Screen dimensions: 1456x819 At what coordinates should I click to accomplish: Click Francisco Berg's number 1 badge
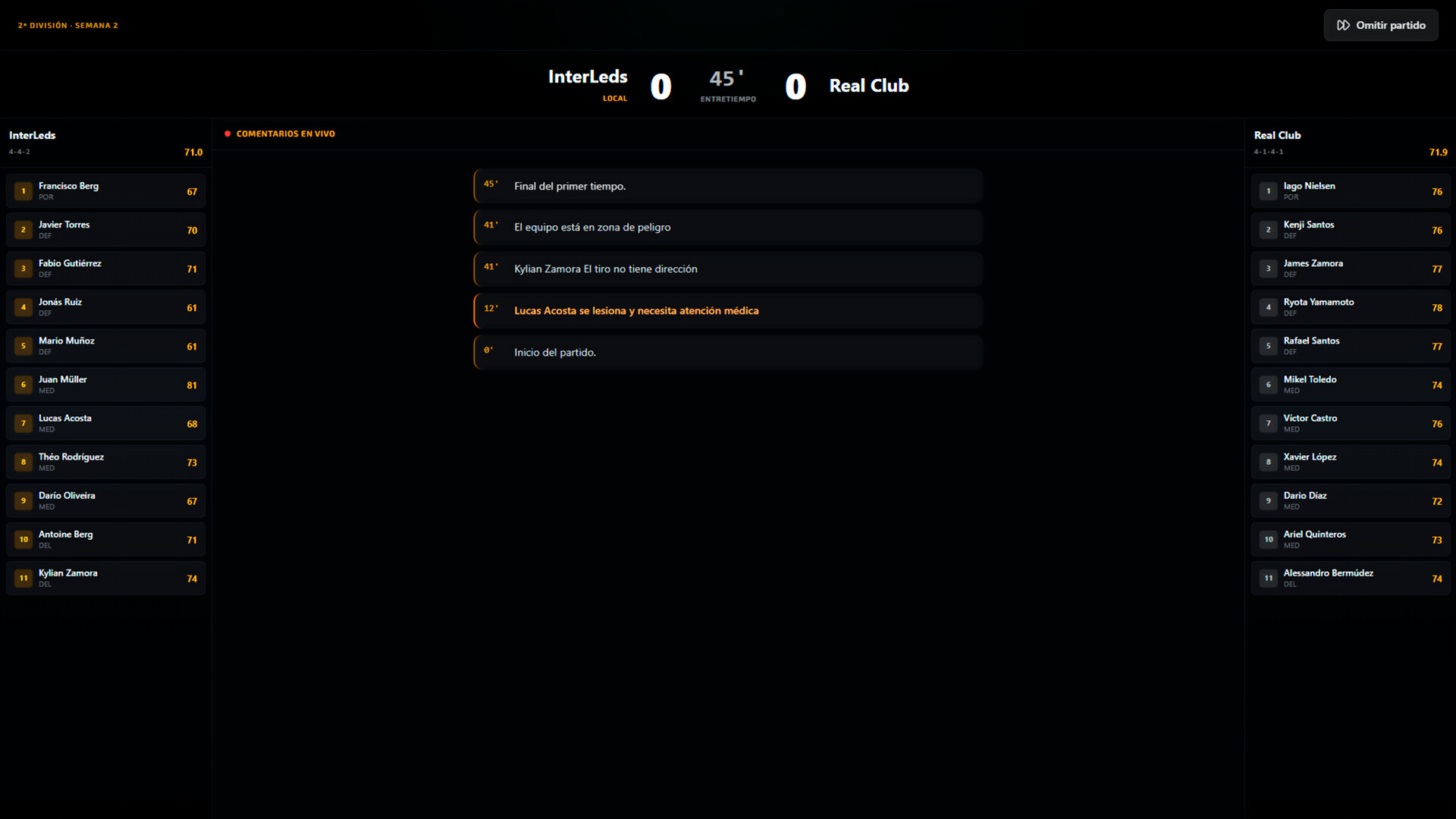[24, 191]
